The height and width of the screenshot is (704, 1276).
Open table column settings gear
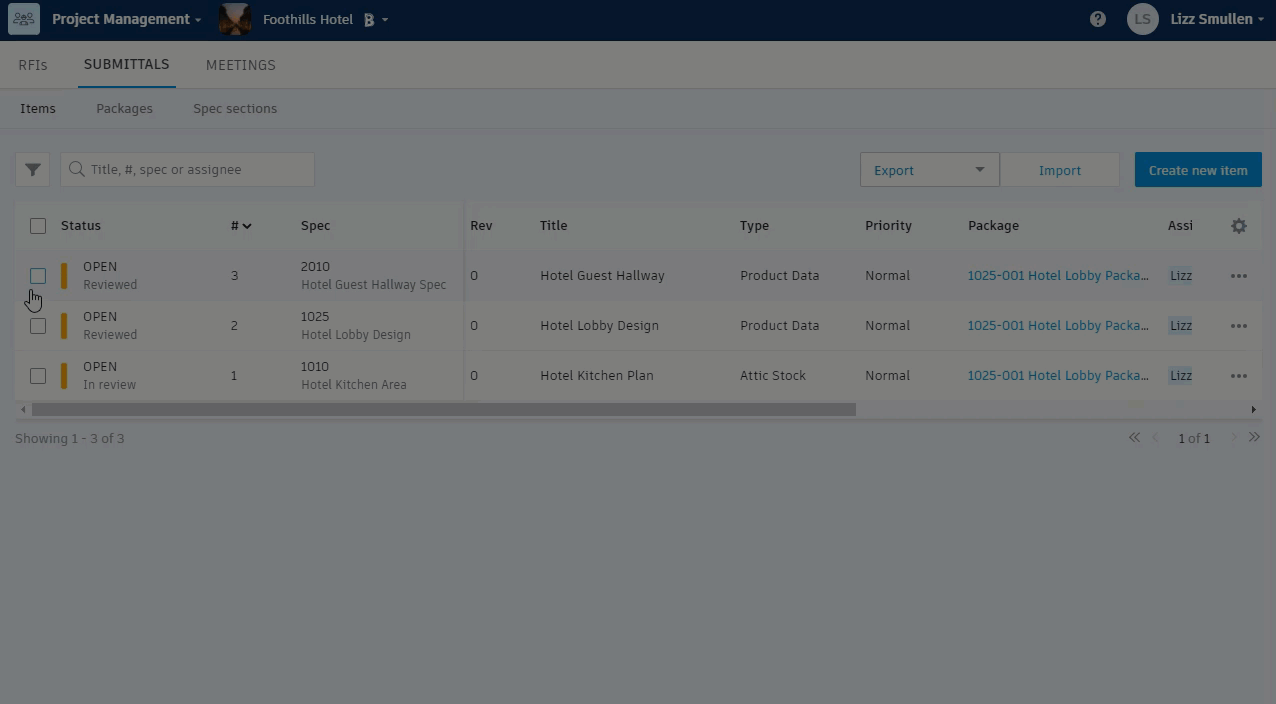(1239, 226)
